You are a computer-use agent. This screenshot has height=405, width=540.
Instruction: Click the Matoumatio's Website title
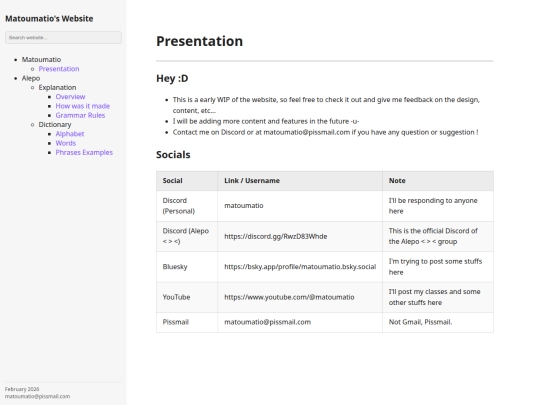tap(49, 19)
